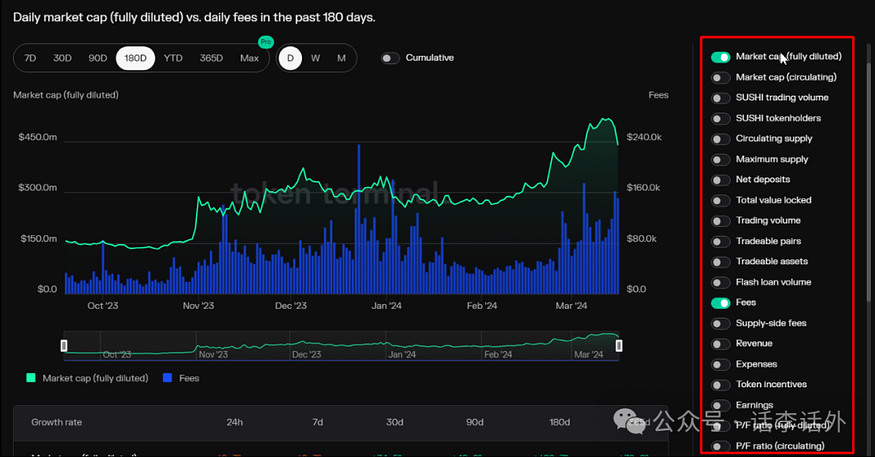Click left handle of range slider
Viewport: 875px width, 457px height.
pos(64,346)
